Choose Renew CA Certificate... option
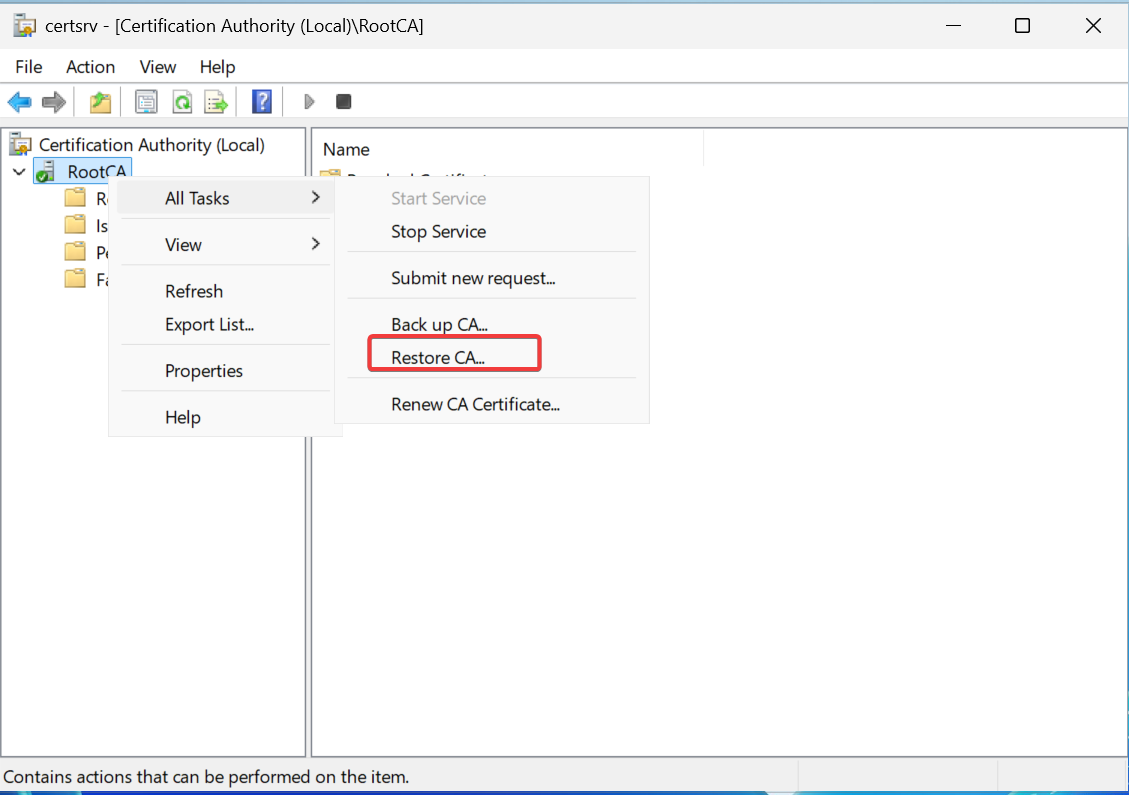Screen dimensions: 1129x795 475,404
